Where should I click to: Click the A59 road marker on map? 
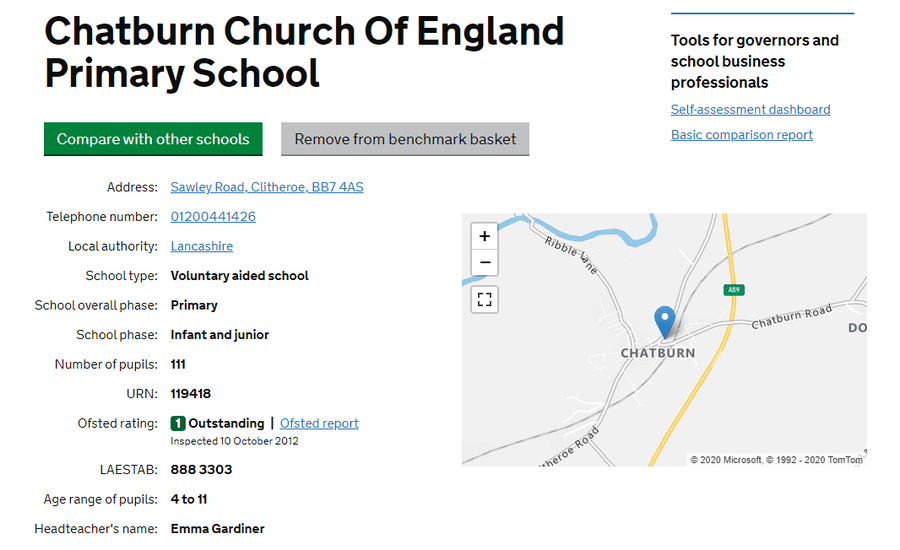pyautogui.click(x=734, y=289)
